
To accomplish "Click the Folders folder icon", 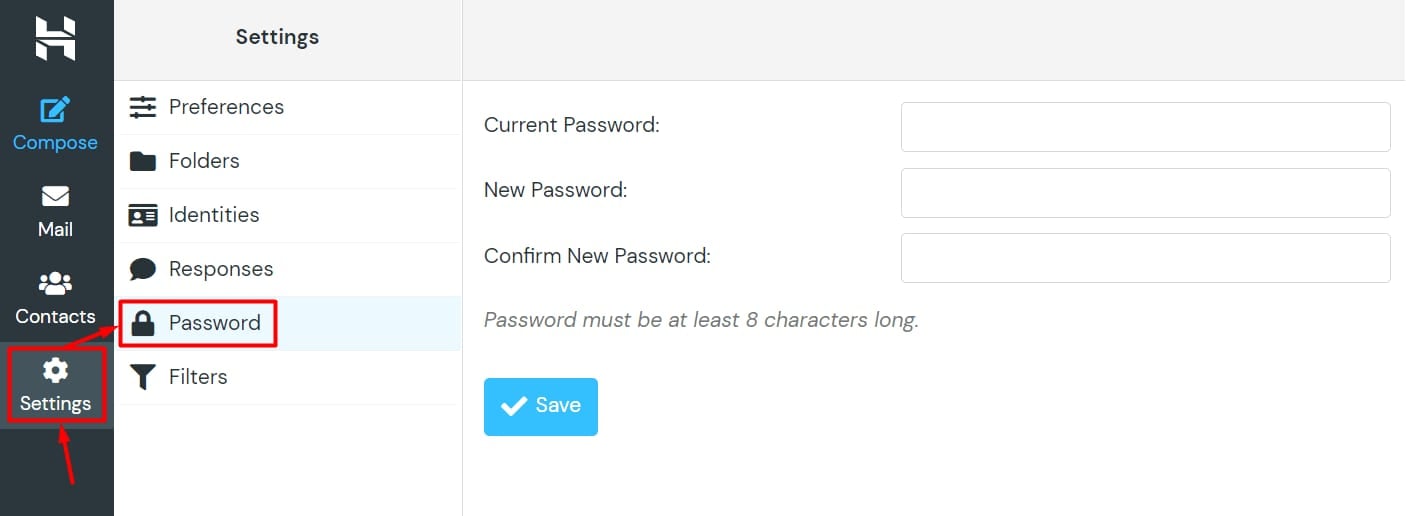I will pos(143,161).
